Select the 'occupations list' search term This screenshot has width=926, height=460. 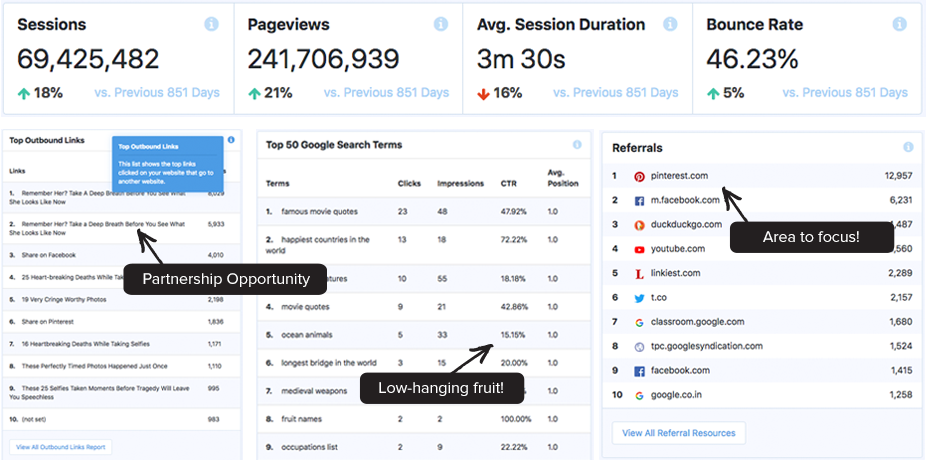[310, 447]
